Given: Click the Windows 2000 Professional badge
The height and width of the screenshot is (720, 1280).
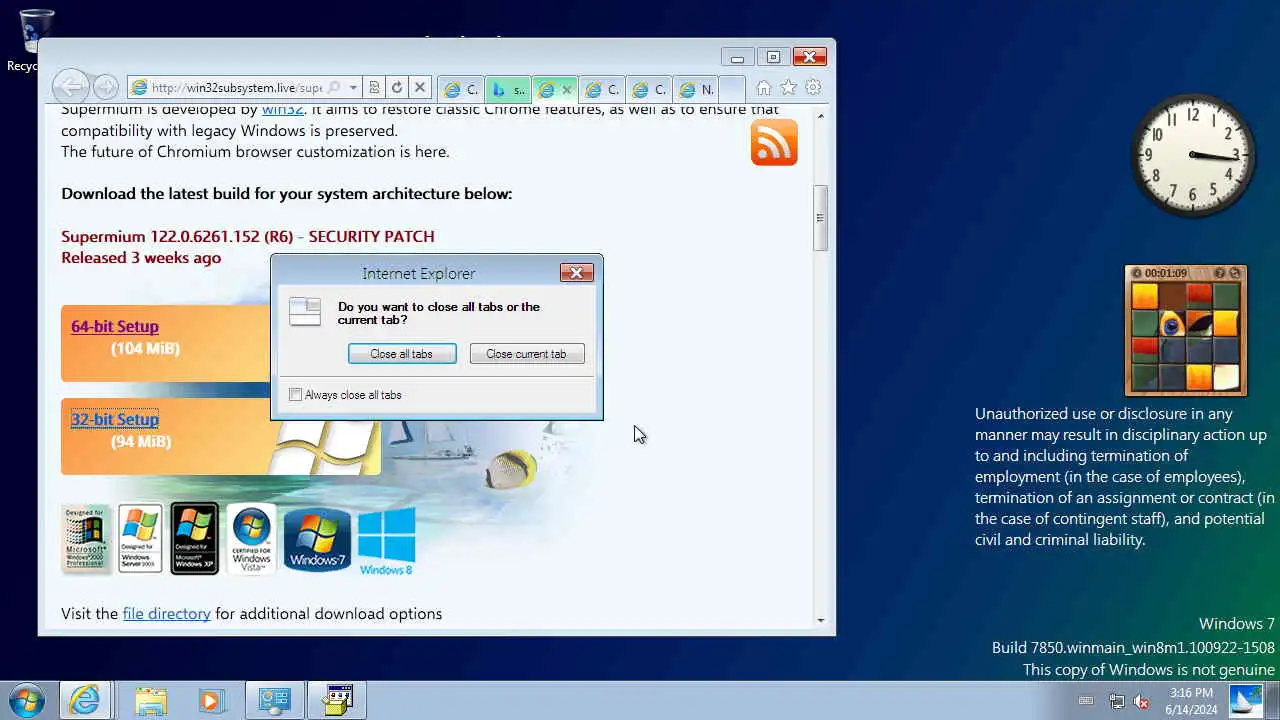Looking at the screenshot, I should tap(85, 539).
